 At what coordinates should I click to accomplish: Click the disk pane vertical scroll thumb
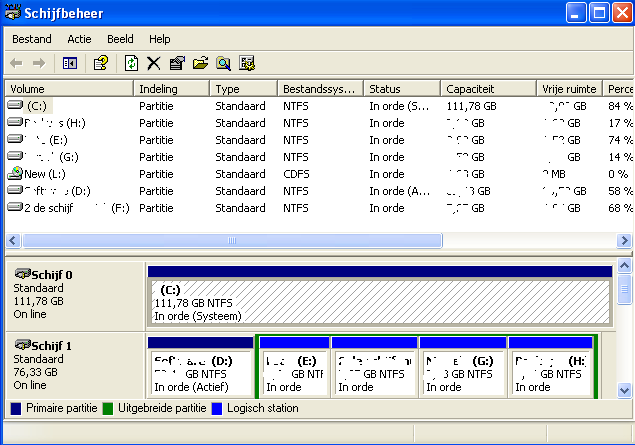(x=624, y=289)
